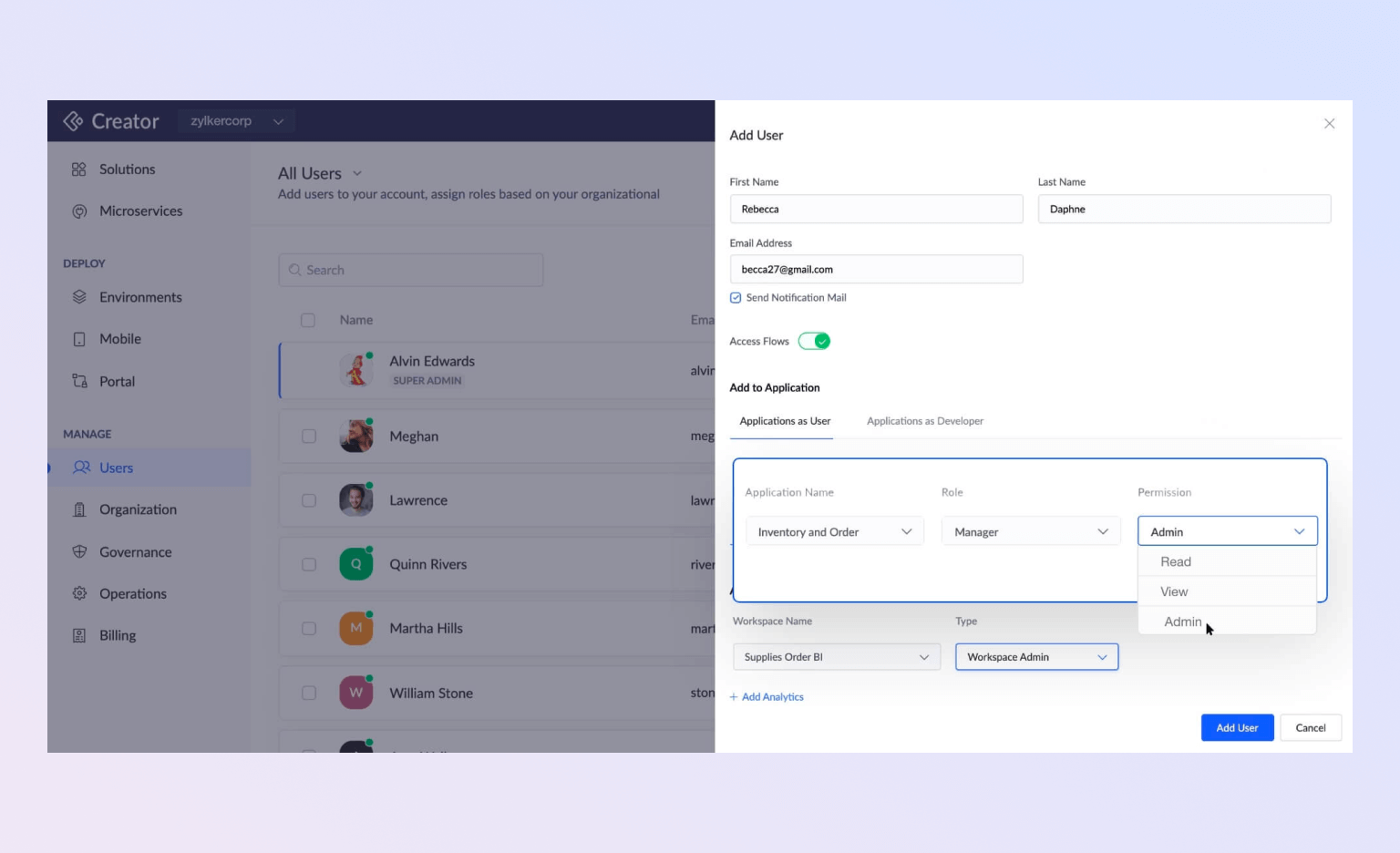Click the Add Analytics link

pos(773,697)
